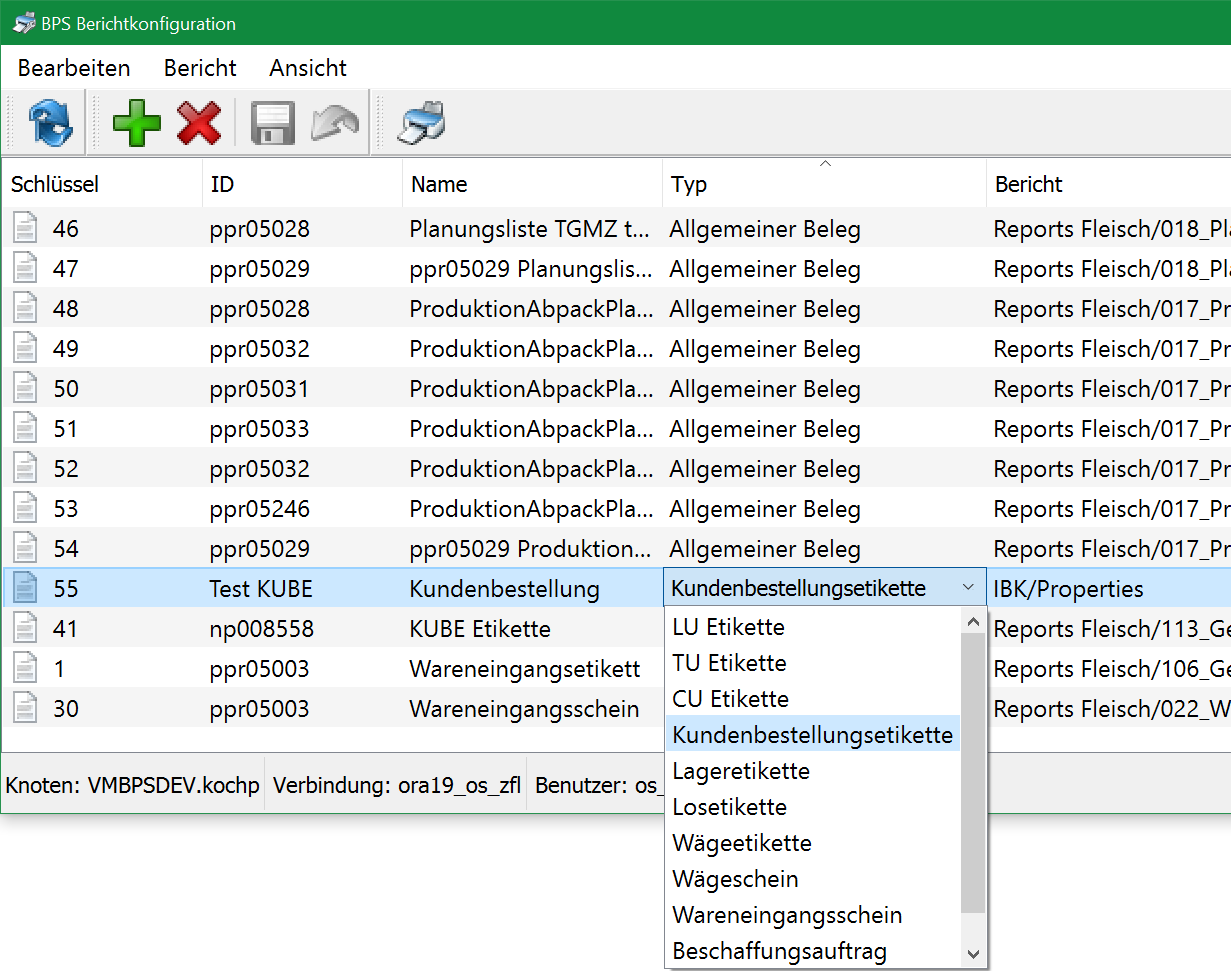
Task: Delete the entry with the red X icon
Action: pos(199,123)
